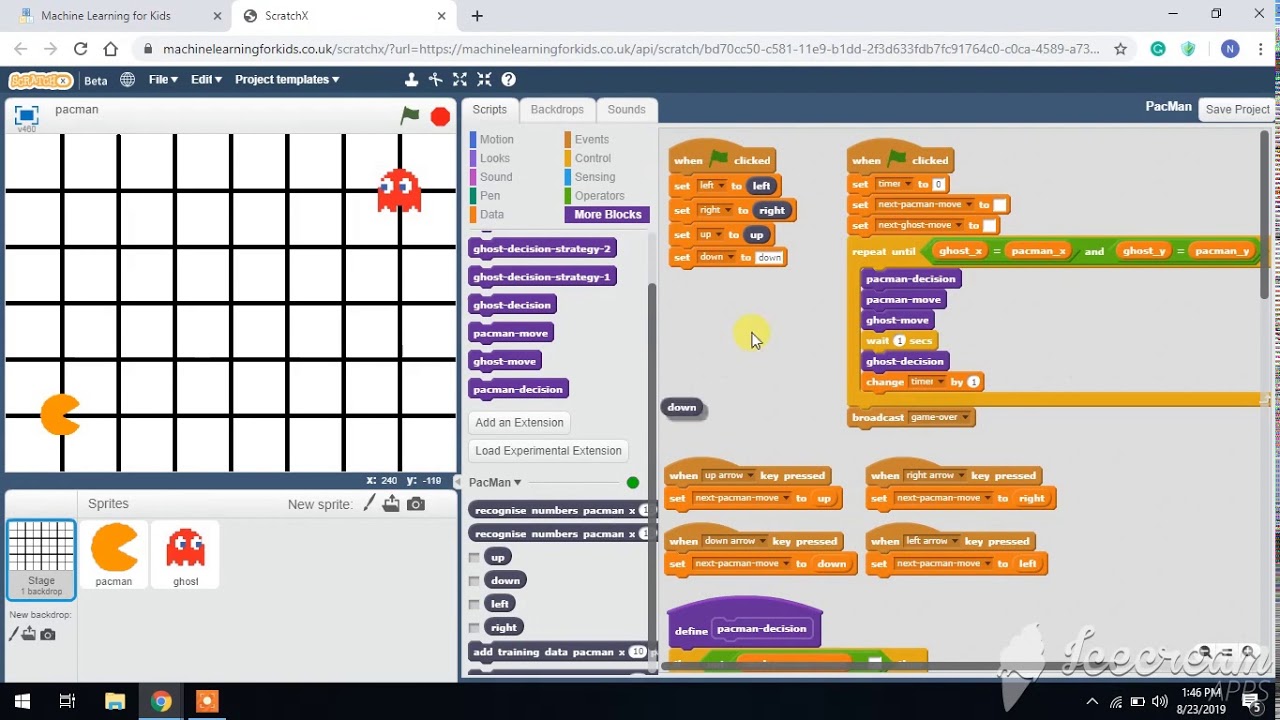Open Chrome from the taskbar
1280x720 pixels.
point(161,701)
